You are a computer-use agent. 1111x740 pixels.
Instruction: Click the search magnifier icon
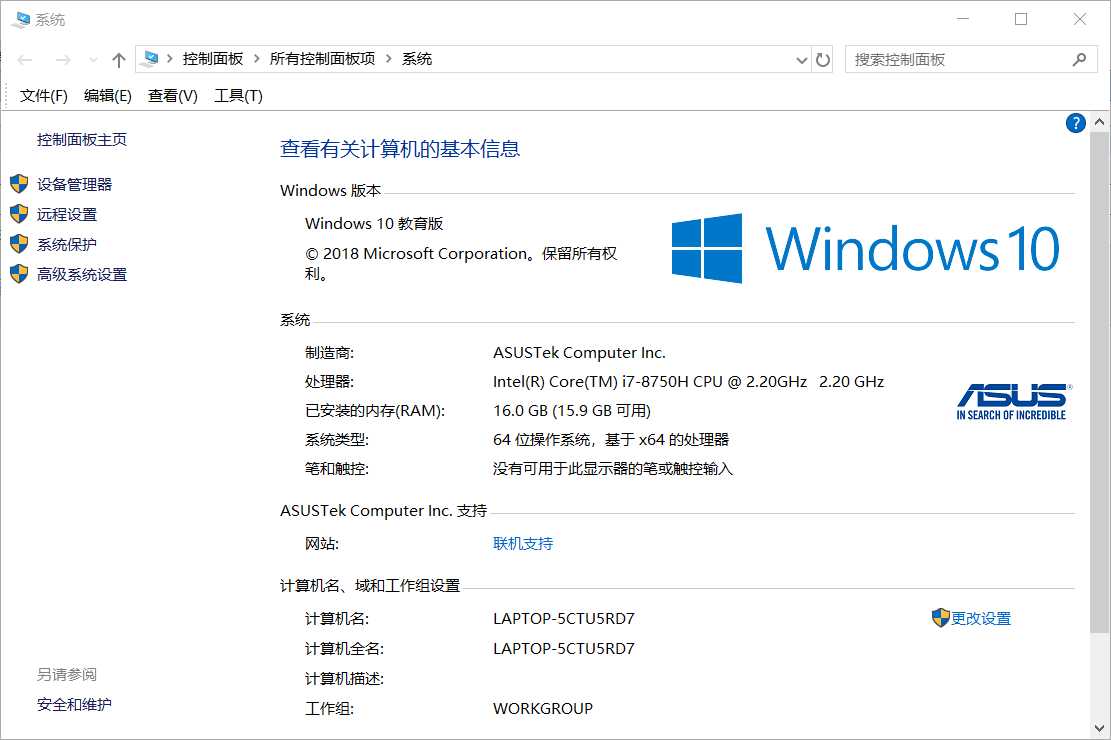coord(1079,60)
